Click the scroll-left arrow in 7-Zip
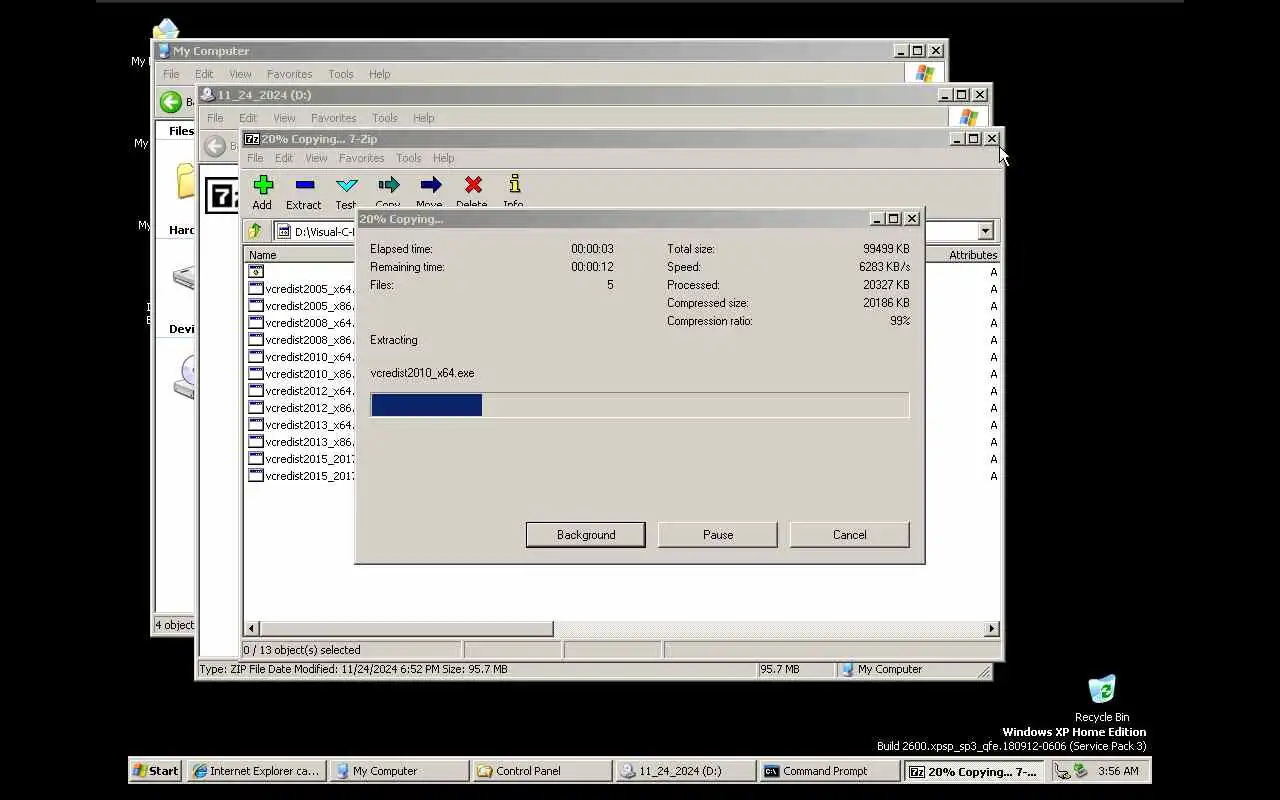 [x=252, y=629]
